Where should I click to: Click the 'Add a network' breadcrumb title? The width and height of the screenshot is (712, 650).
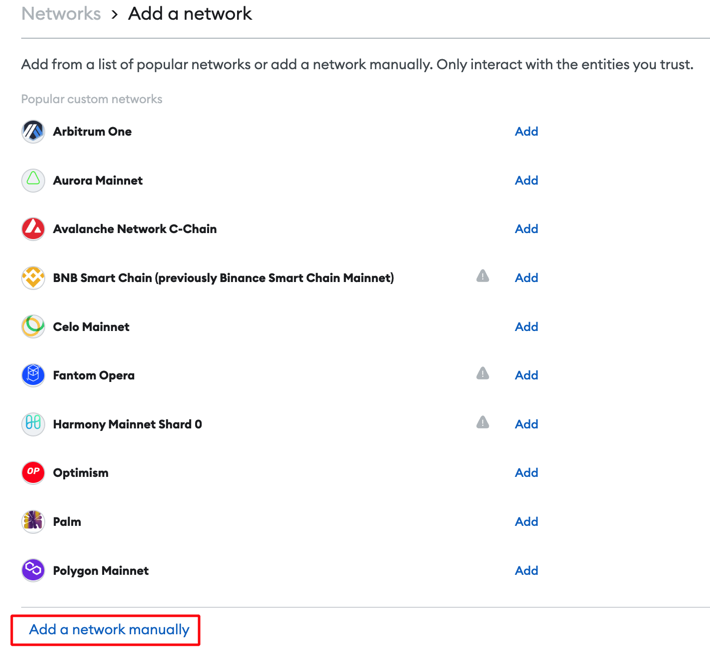pyautogui.click(x=190, y=14)
